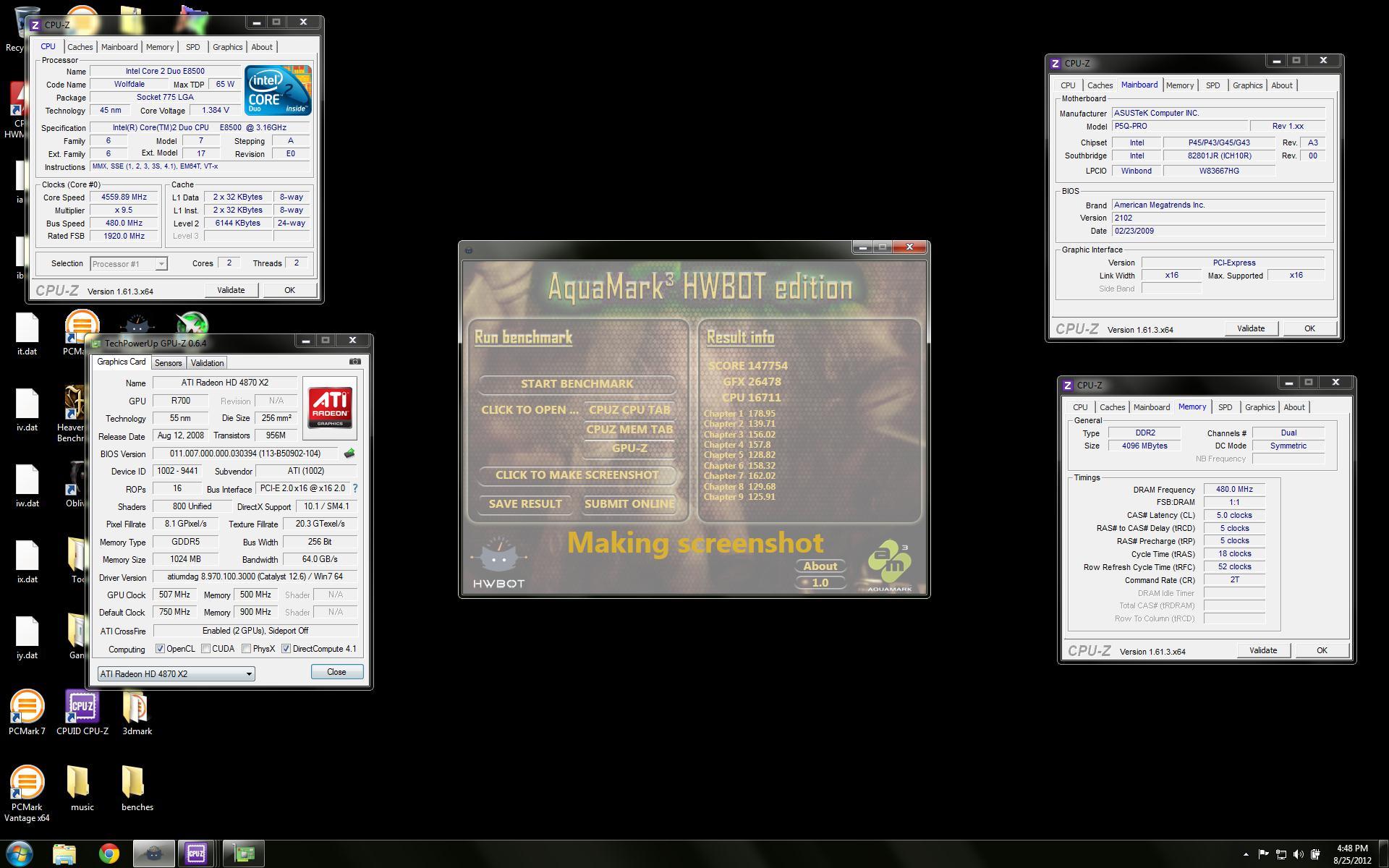Click the Bus Interface question mark icon
The image size is (1389, 868).
[355, 488]
